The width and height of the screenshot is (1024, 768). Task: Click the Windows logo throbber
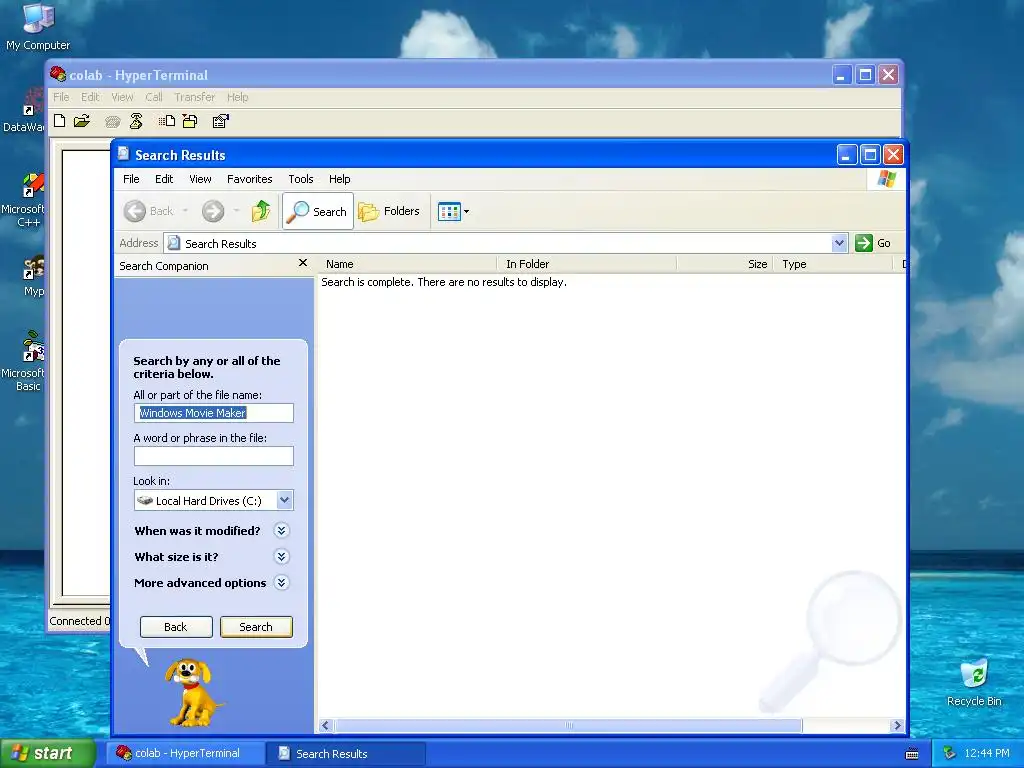click(x=886, y=179)
